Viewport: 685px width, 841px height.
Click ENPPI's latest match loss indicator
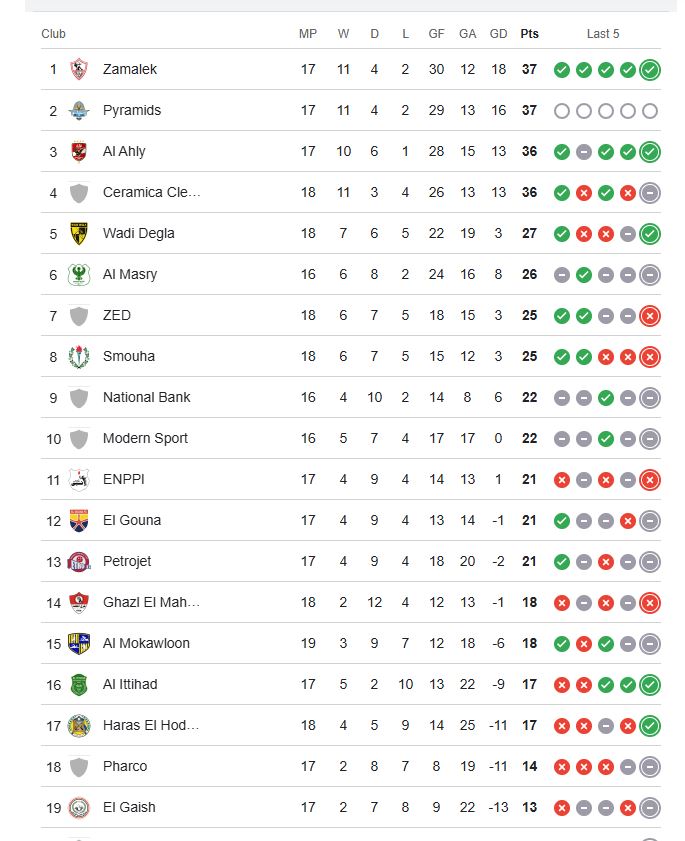650,480
